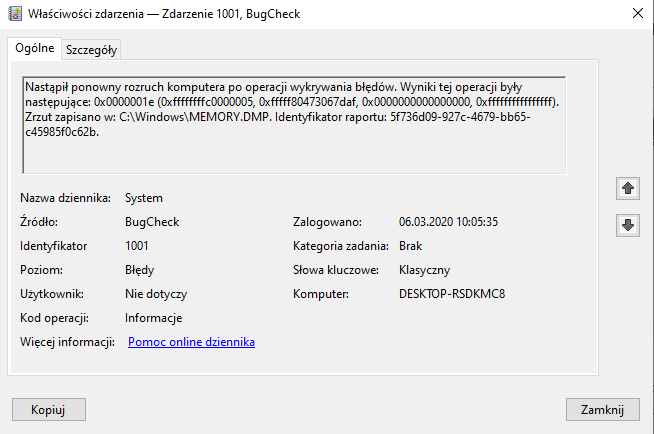The width and height of the screenshot is (654, 434).
Task: Switch to the Szczegóły tab
Action: click(92, 50)
